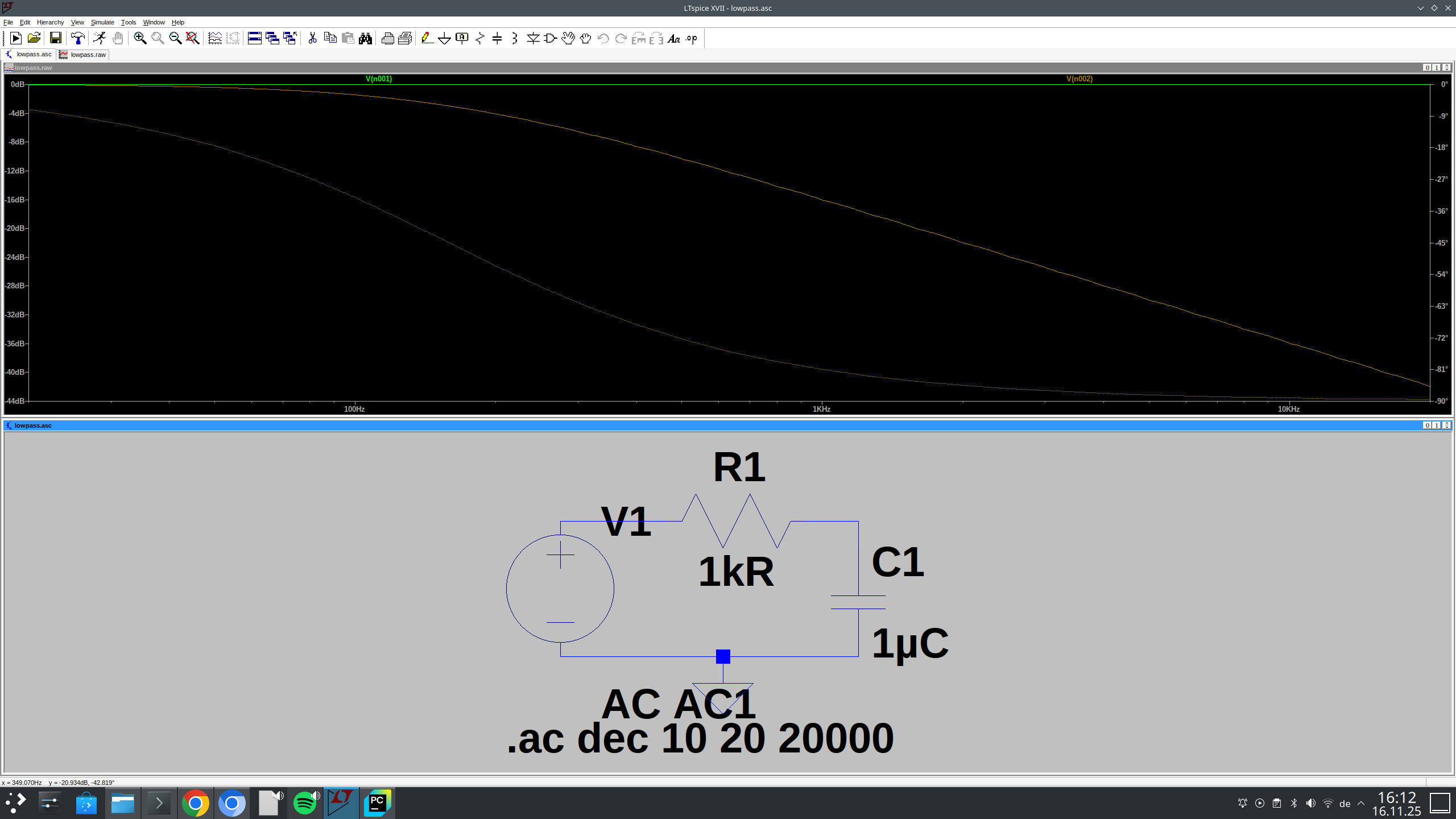
Task: Select the Capacitor placement tool
Action: [x=497, y=38]
